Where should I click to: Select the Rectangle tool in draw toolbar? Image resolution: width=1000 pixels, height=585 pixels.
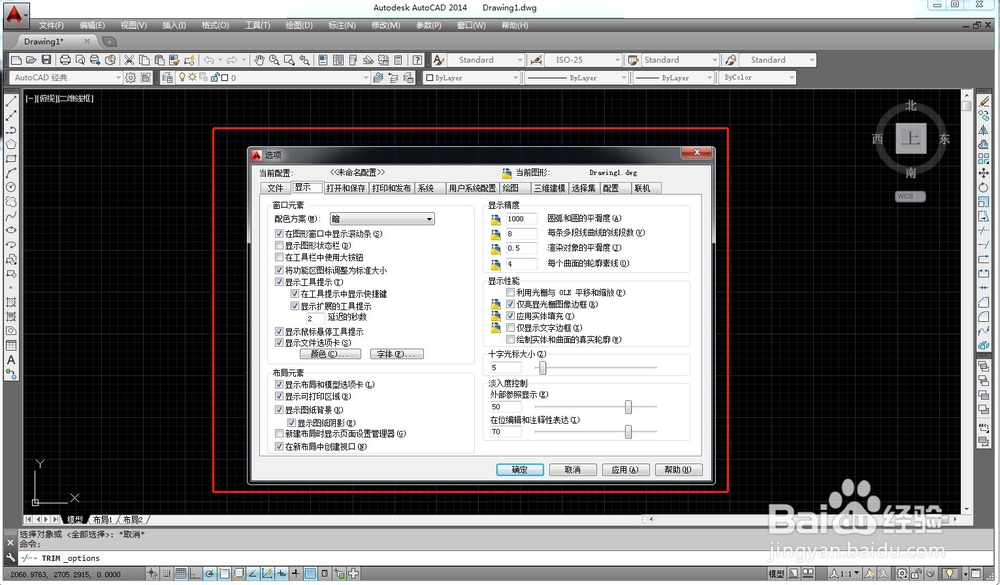click(11, 159)
